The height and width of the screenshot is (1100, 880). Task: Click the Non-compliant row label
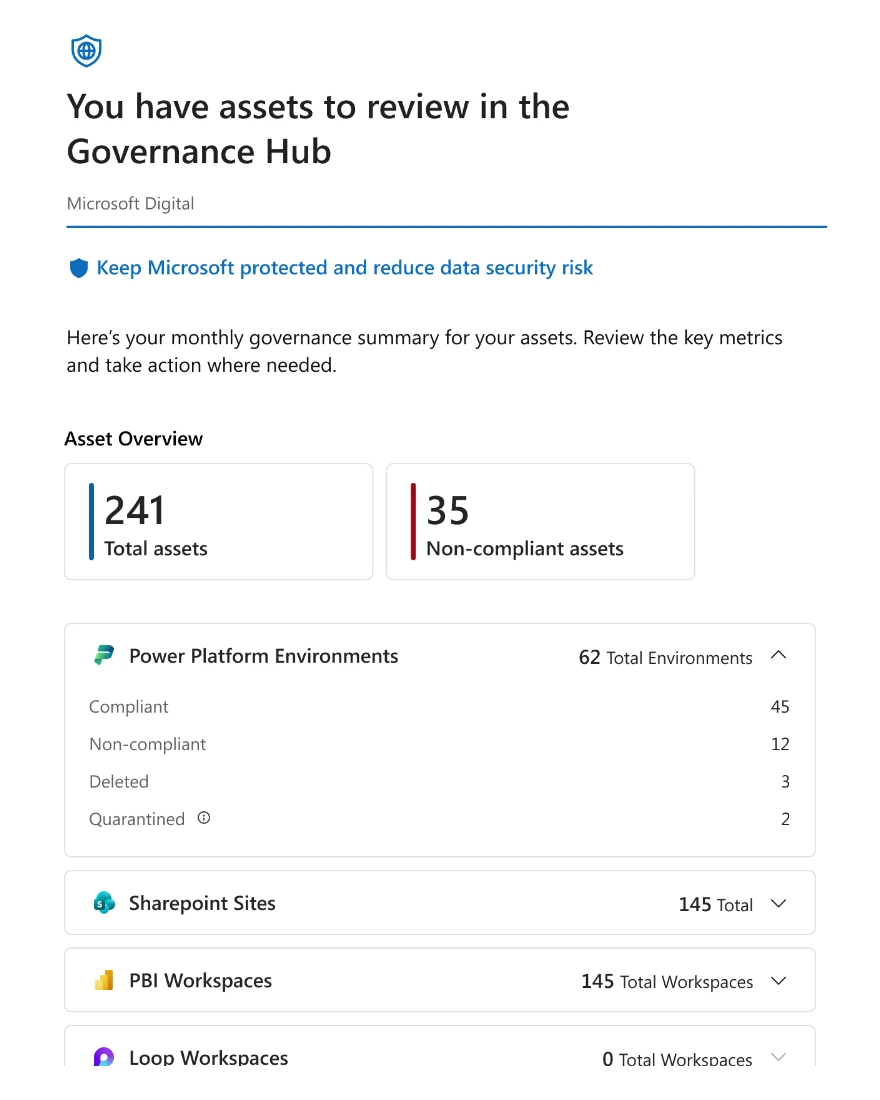coord(147,744)
